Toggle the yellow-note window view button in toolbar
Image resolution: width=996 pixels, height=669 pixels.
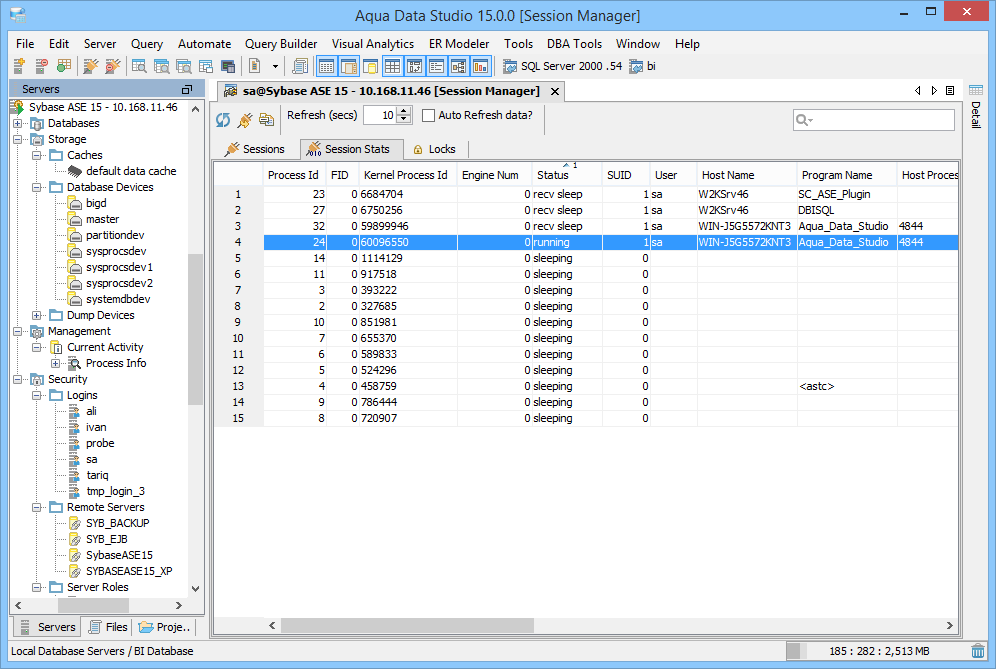tap(370, 66)
